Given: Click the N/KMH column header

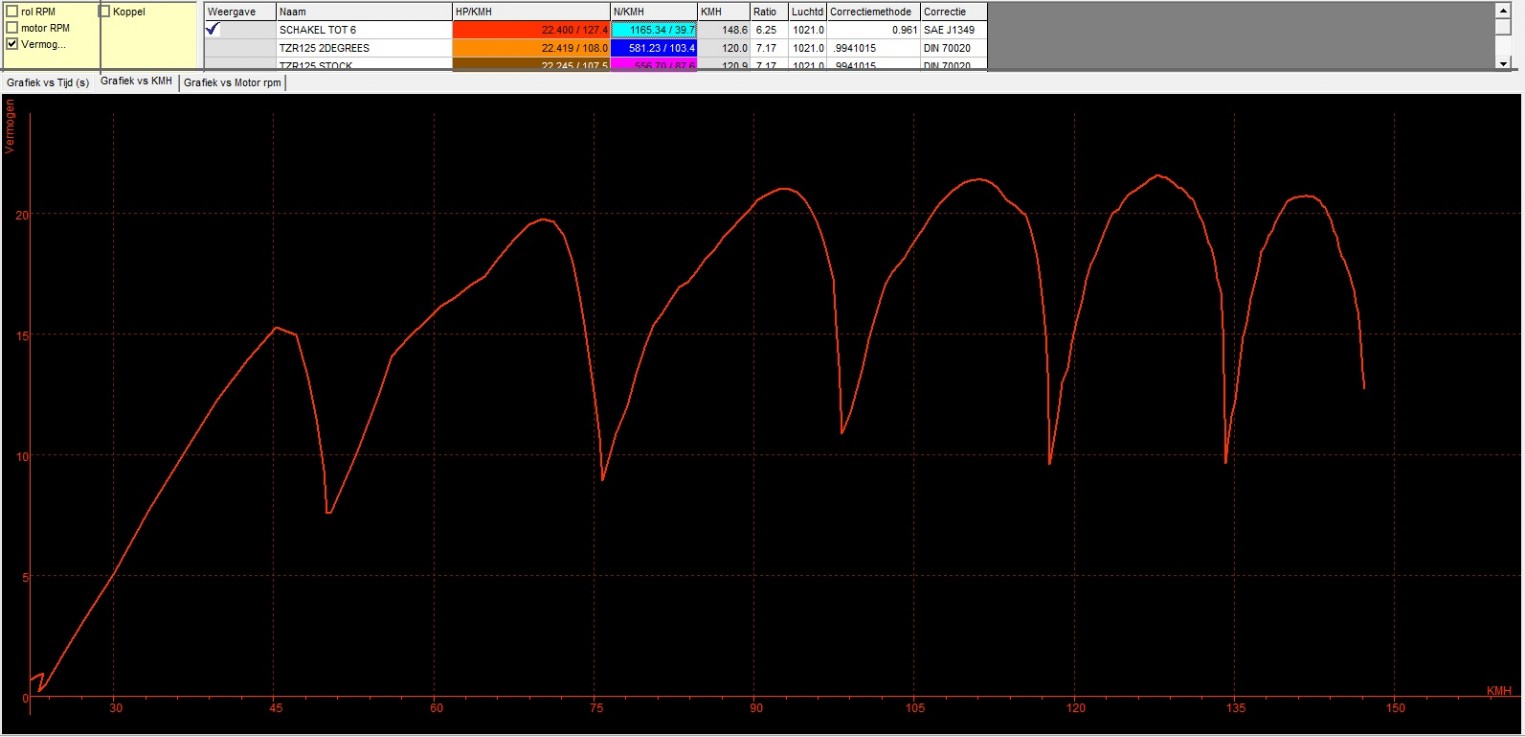Looking at the screenshot, I should pyautogui.click(x=654, y=11).
